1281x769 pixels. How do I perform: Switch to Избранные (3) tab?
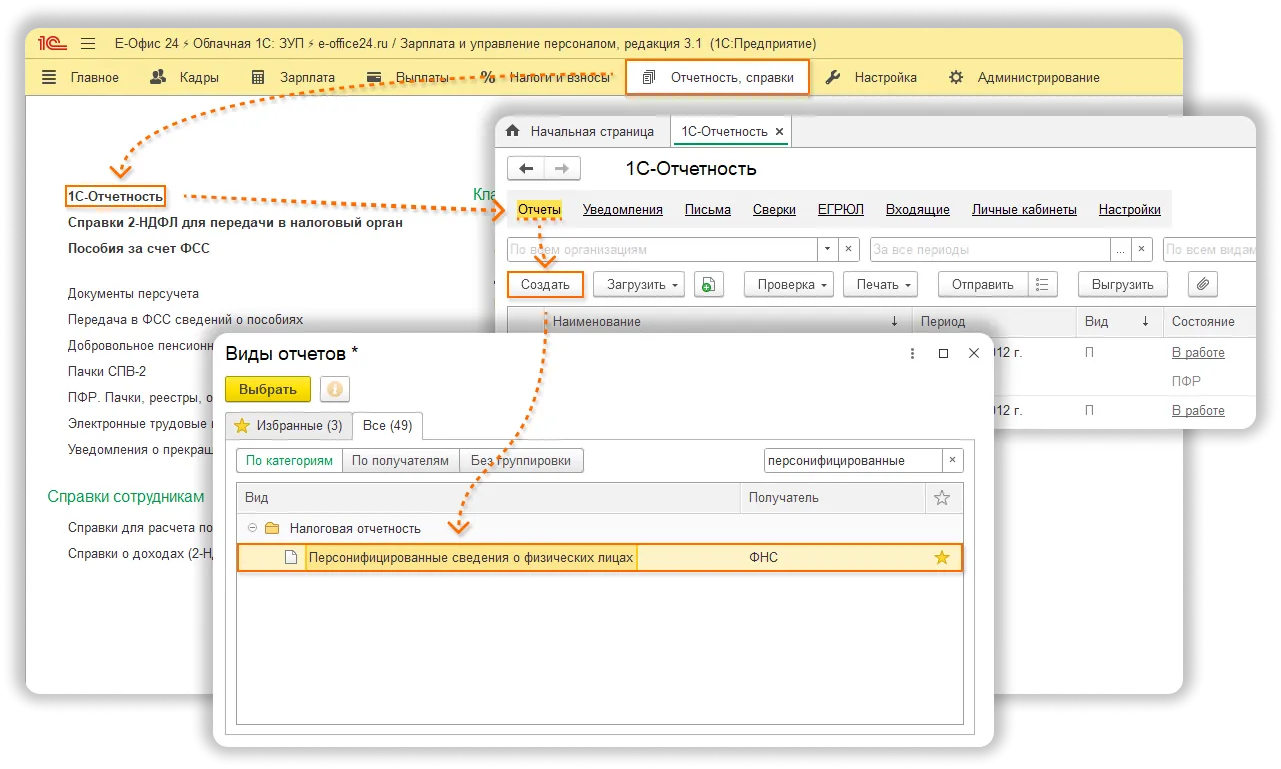click(x=289, y=425)
